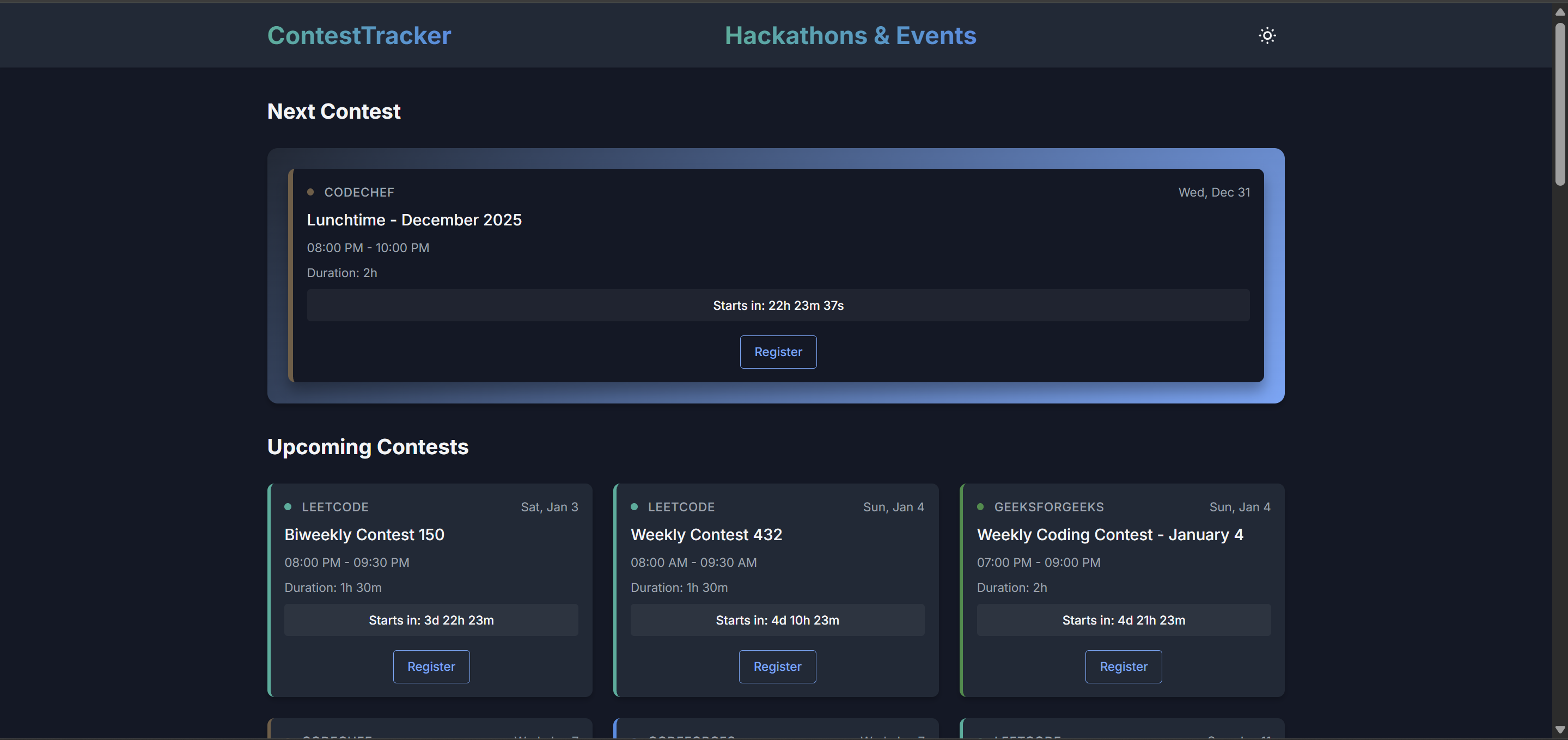Click the Weekly Coding Contest - January 4 title
The width and height of the screenshot is (1568, 740).
pos(1109,534)
